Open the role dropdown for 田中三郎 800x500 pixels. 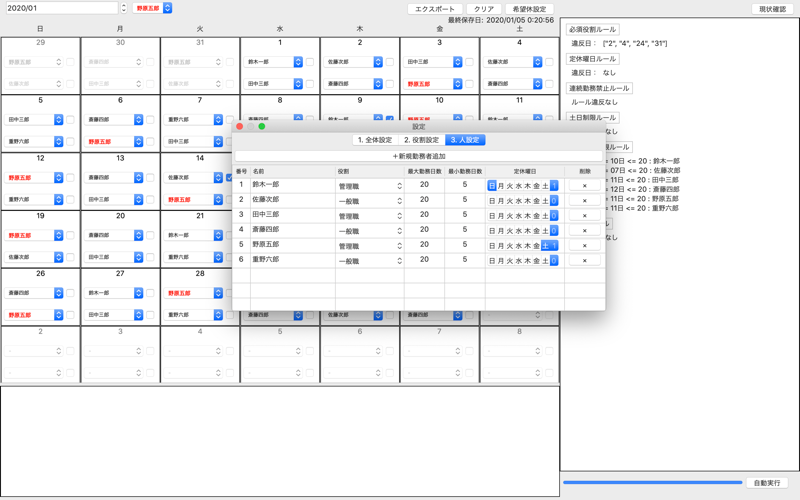[x=370, y=216]
